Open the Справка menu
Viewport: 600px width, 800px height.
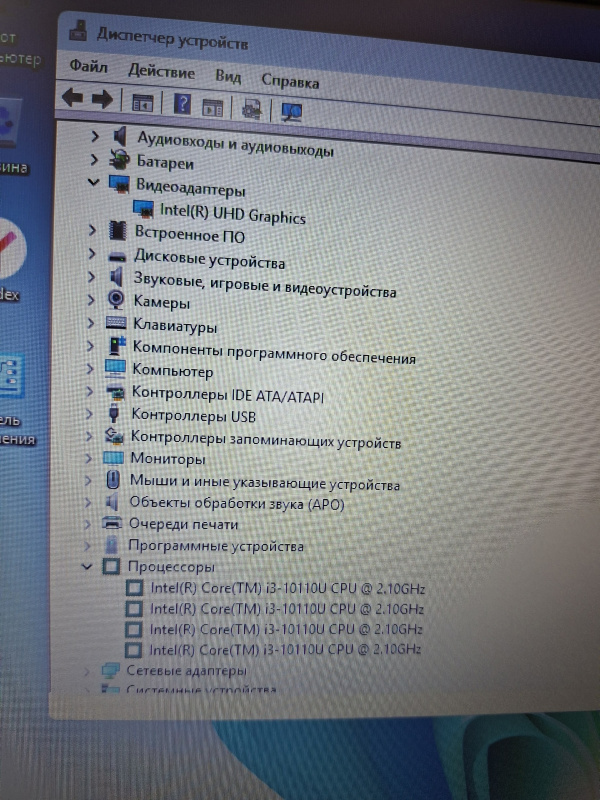coord(290,81)
